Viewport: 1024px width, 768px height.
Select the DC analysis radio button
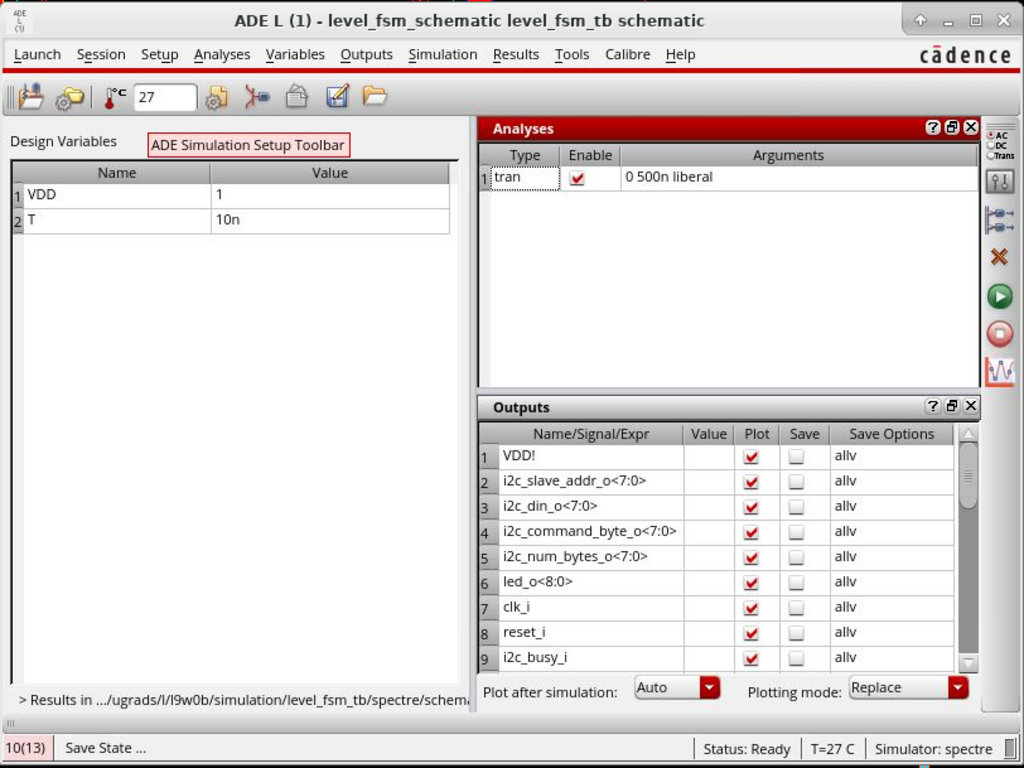point(991,145)
